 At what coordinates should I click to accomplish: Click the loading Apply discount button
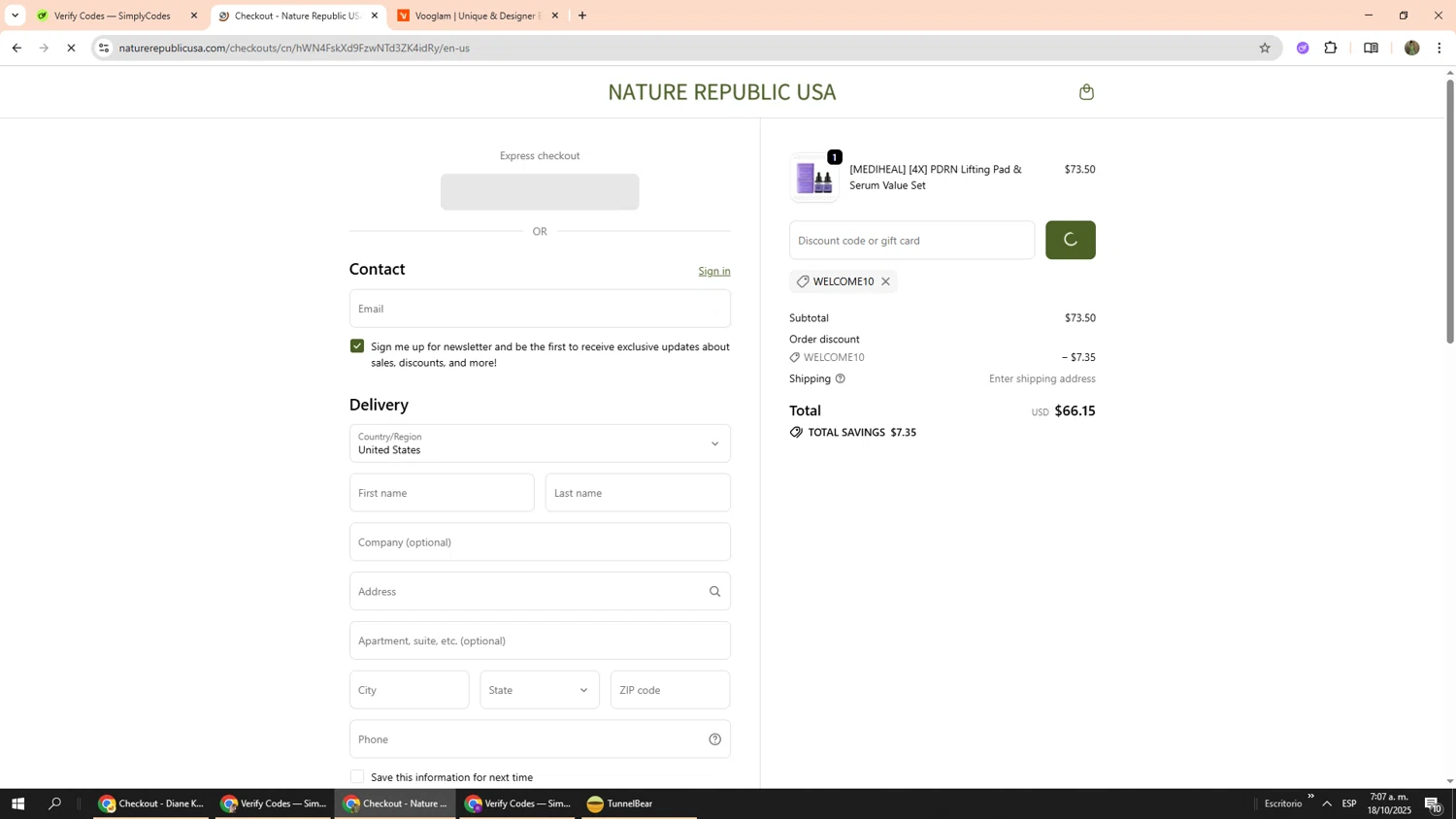pos(1071,240)
